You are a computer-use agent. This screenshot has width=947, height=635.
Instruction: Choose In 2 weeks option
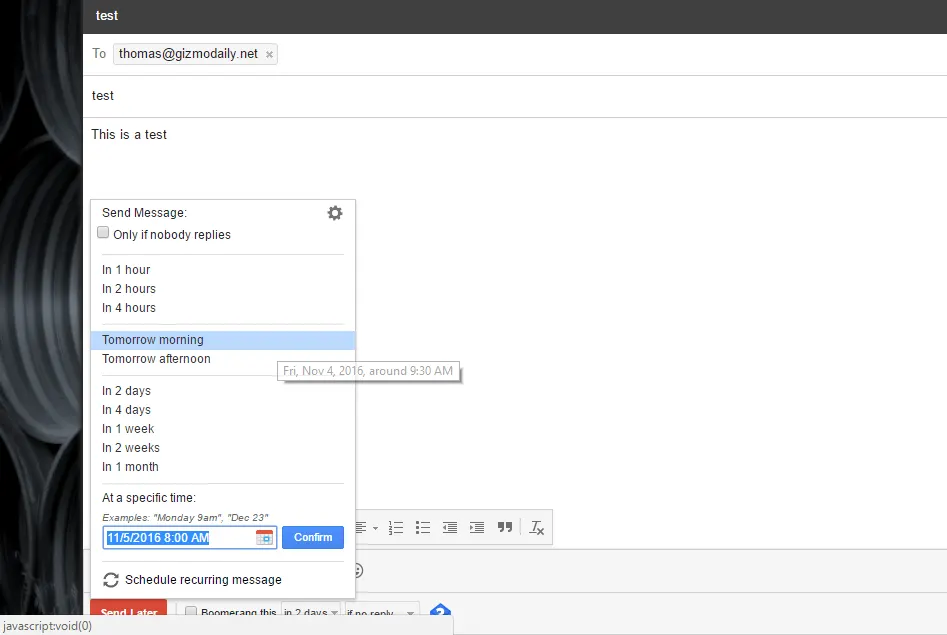223,448
